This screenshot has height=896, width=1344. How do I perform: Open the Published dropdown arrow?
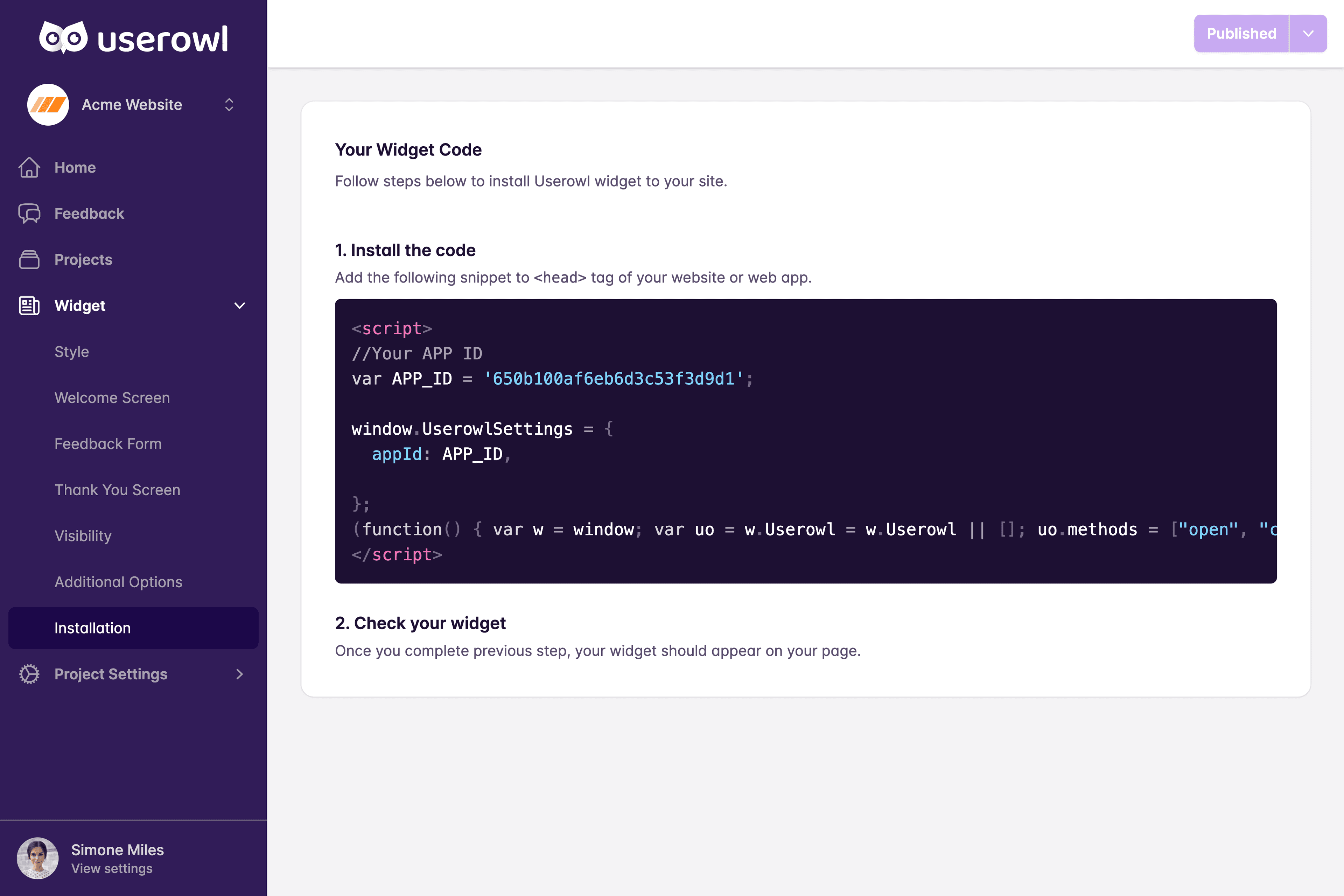click(1308, 34)
